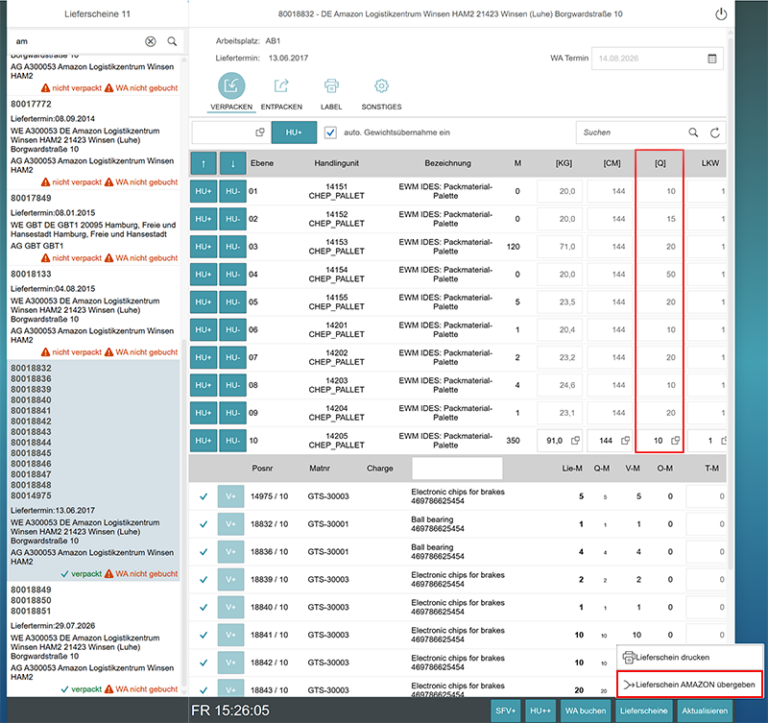The height and width of the screenshot is (723, 768).
Task: Select delivery 80017849 in the list
Action: (94, 228)
